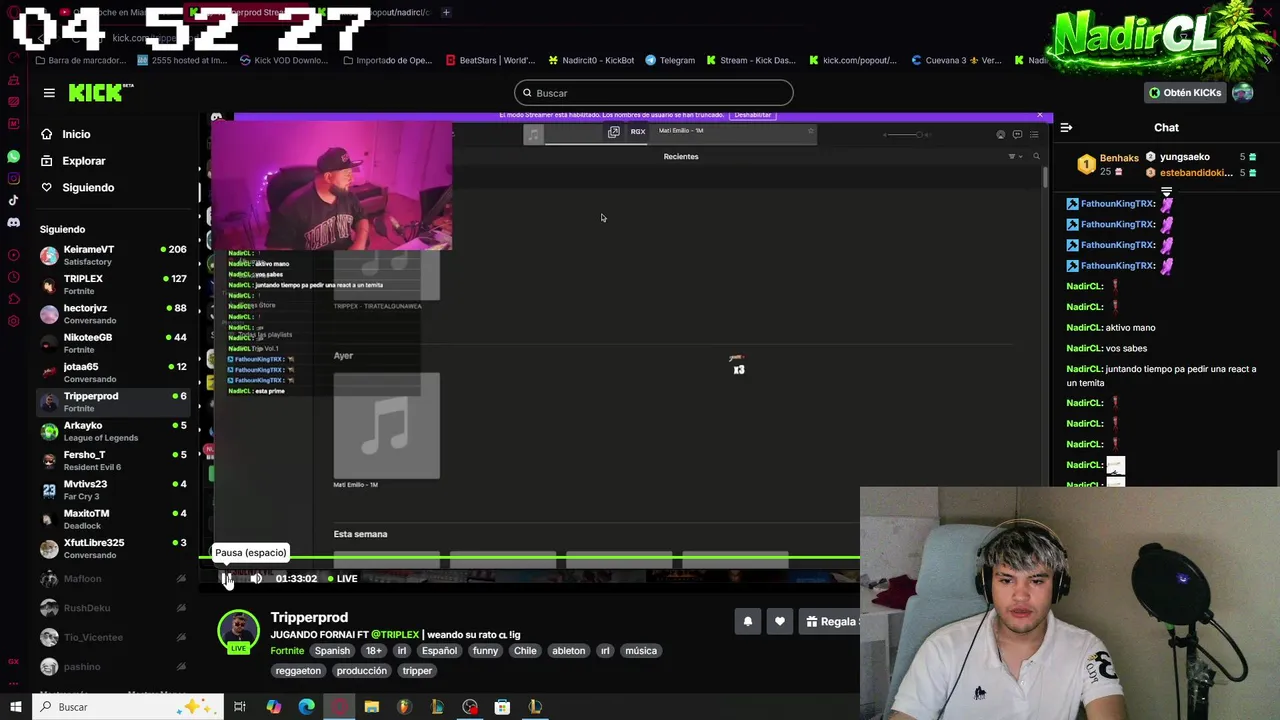Go to Inicio in the sidebar
Image resolution: width=1280 pixels, height=720 pixels.
[x=76, y=134]
